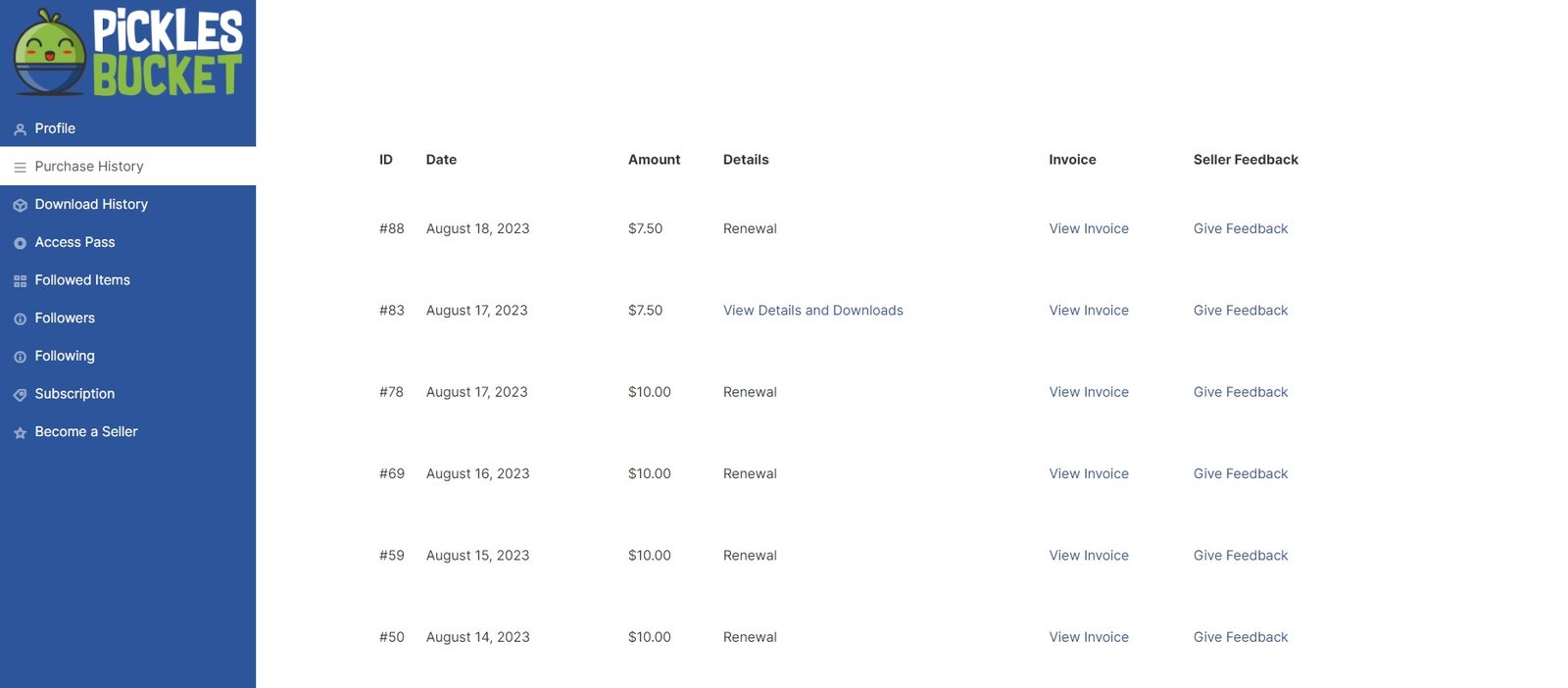Click the Download History box icon

tap(20, 206)
